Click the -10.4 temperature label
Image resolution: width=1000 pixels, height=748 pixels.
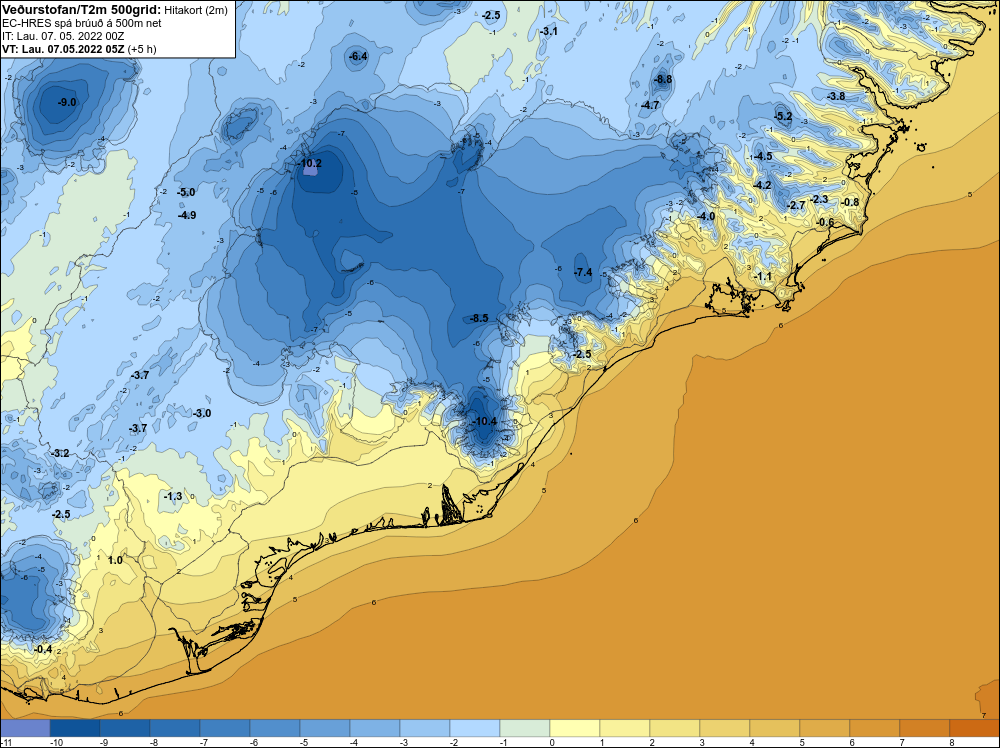(x=485, y=421)
